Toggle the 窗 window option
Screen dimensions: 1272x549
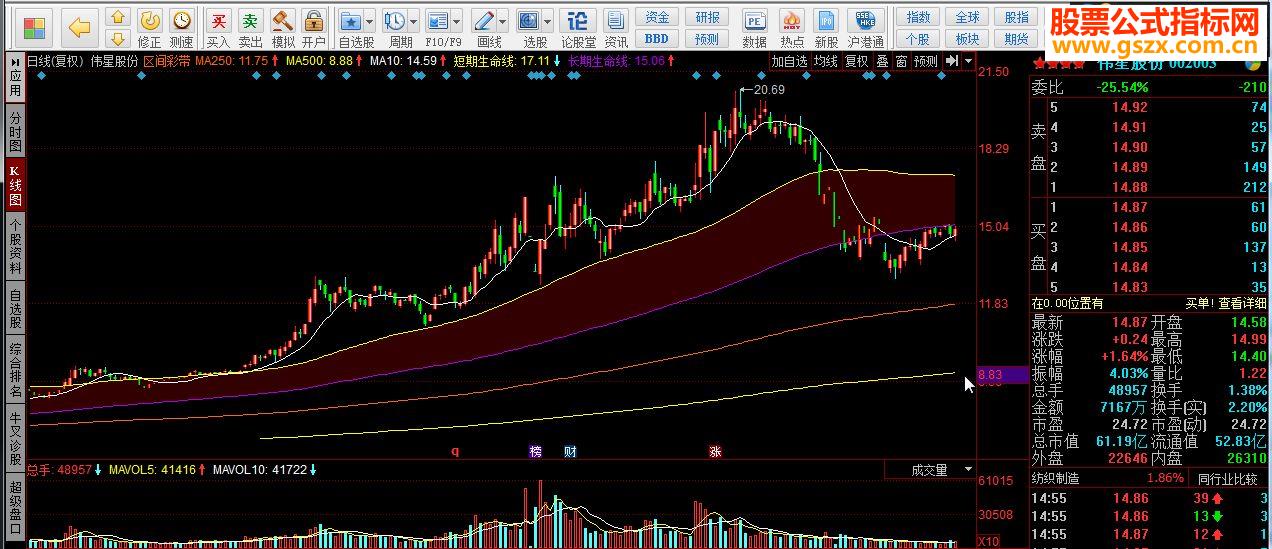pos(902,61)
